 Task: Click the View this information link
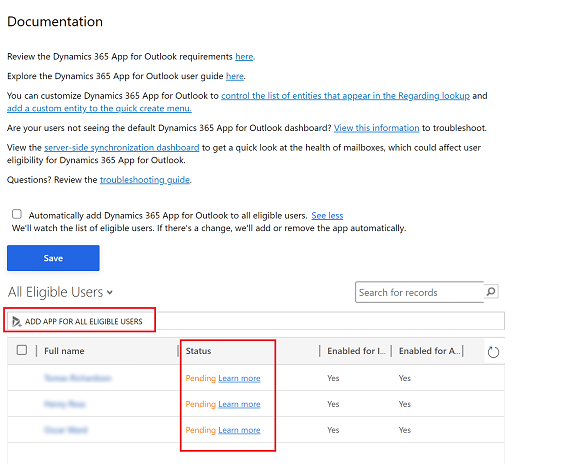pyautogui.click(x=377, y=128)
